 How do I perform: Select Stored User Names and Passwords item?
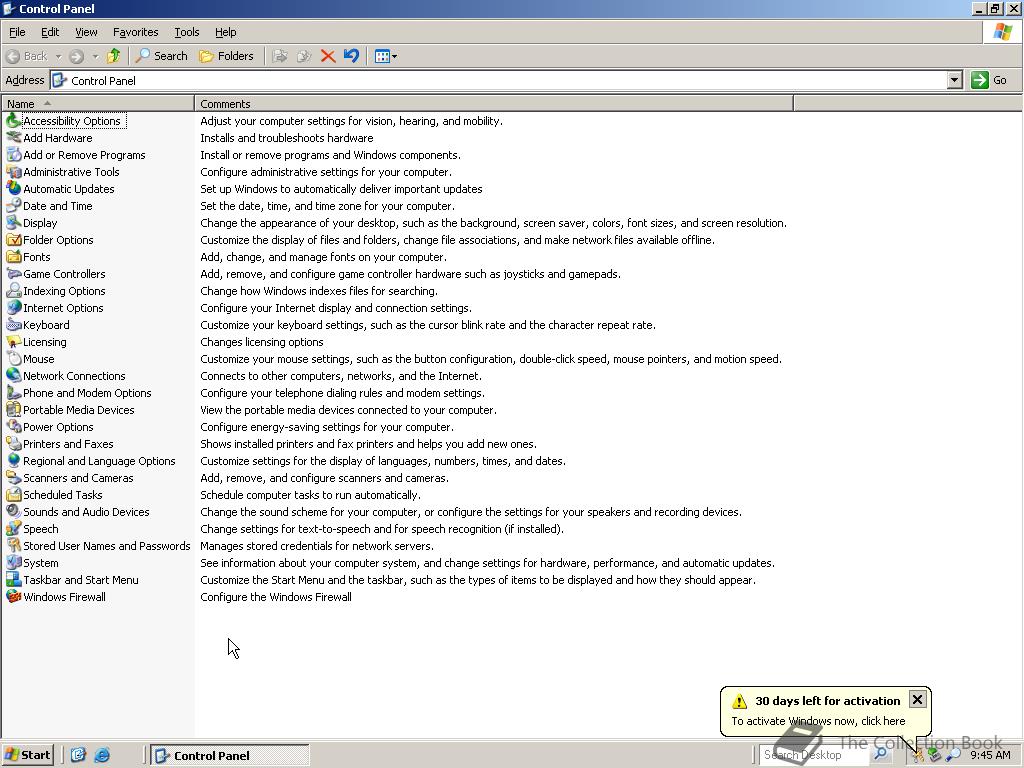click(106, 545)
